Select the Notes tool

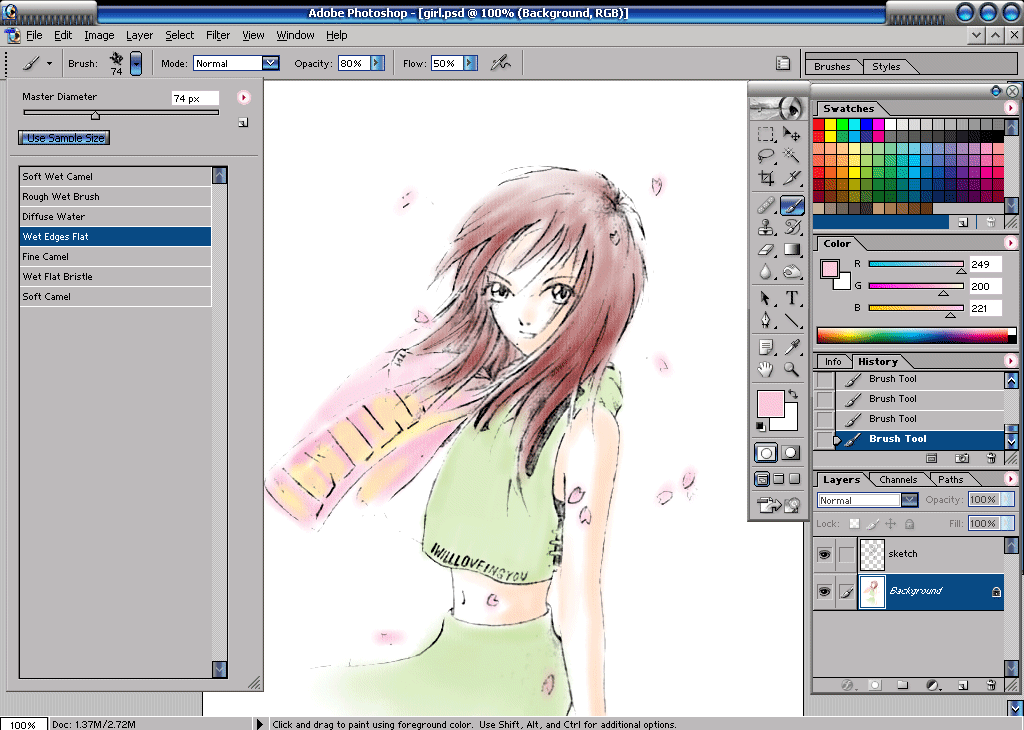(766, 347)
